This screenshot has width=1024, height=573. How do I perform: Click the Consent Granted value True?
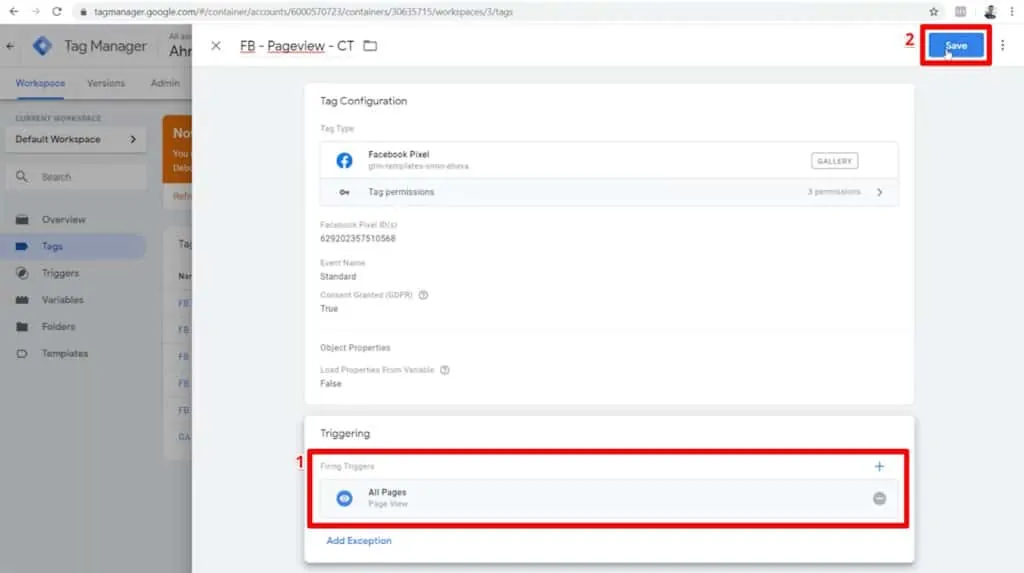(329, 308)
